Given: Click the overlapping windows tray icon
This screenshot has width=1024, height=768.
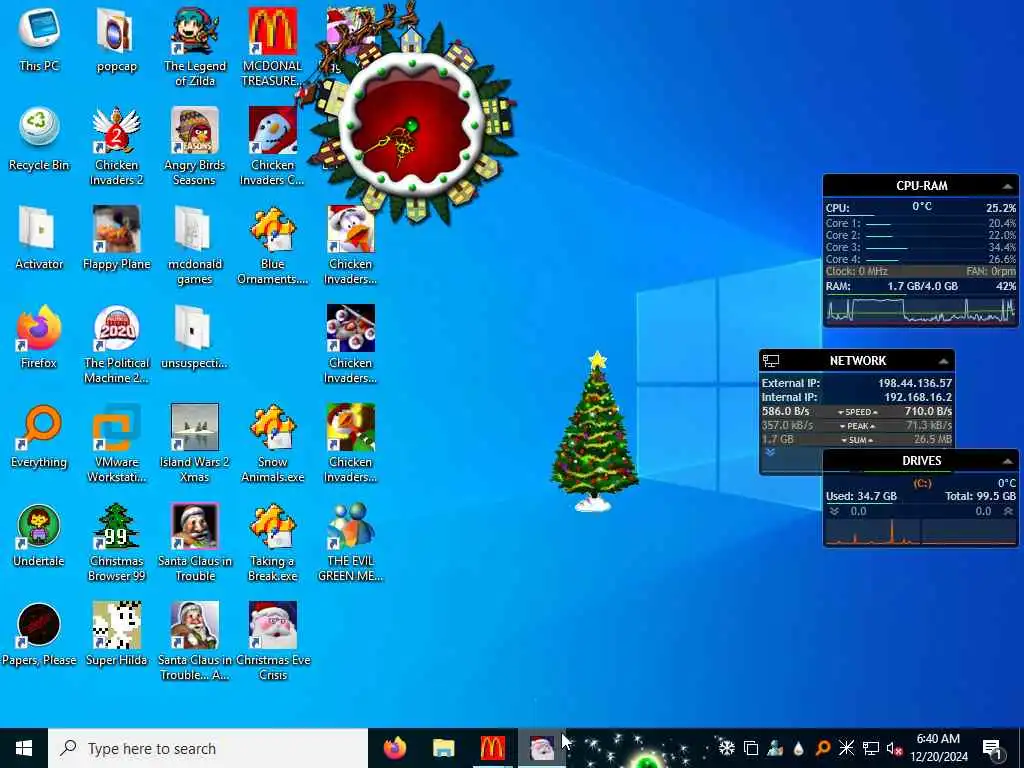Looking at the screenshot, I should [x=751, y=748].
